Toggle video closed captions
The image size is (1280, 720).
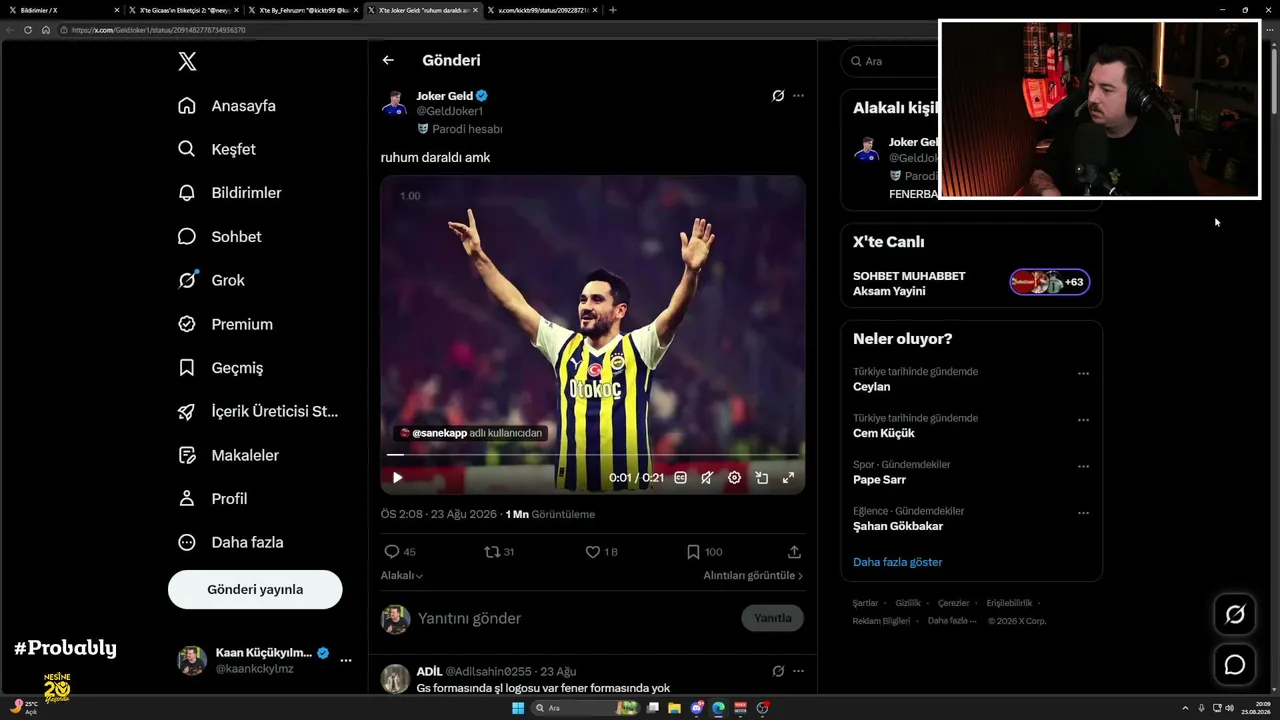(680, 478)
